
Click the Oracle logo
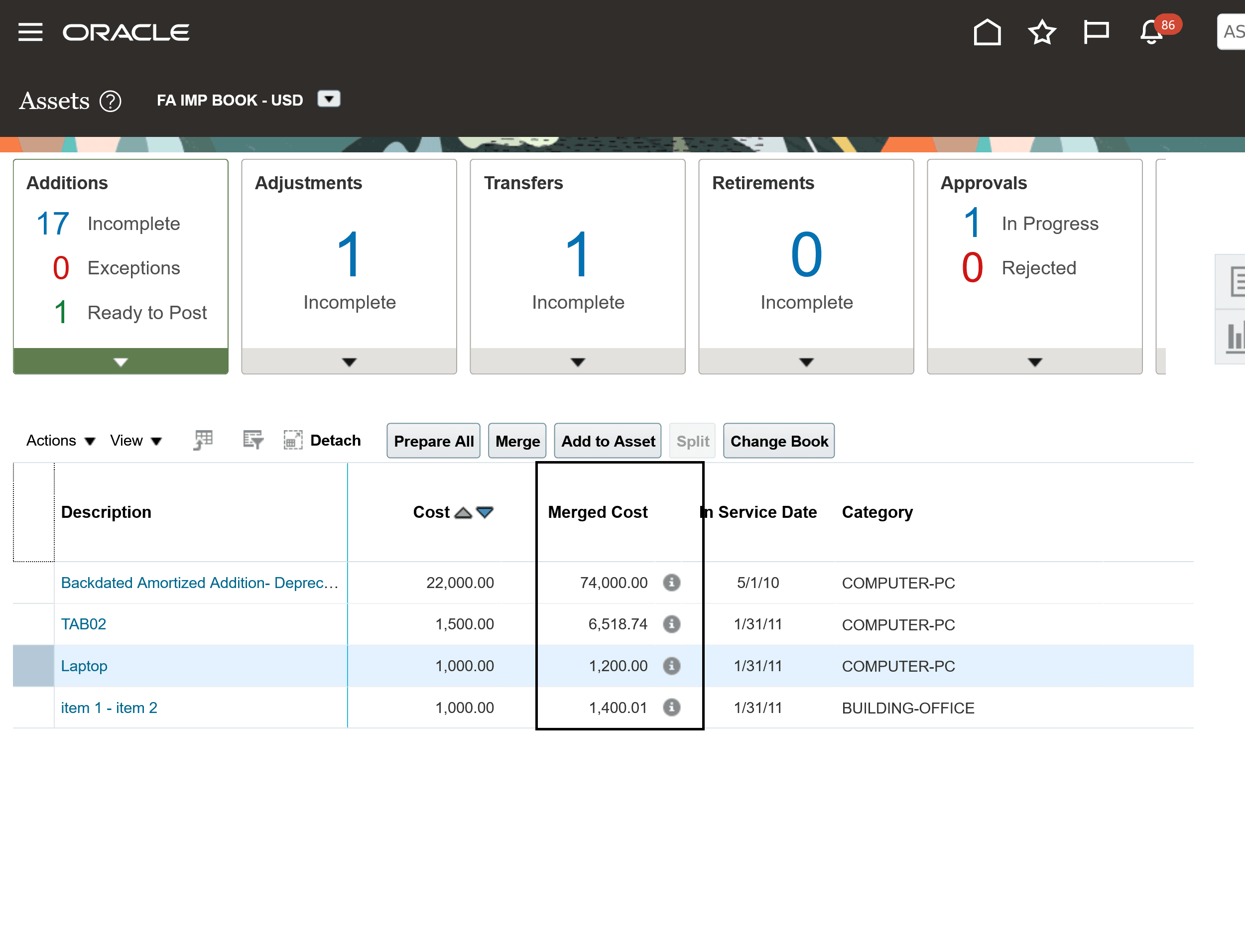[x=126, y=32]
